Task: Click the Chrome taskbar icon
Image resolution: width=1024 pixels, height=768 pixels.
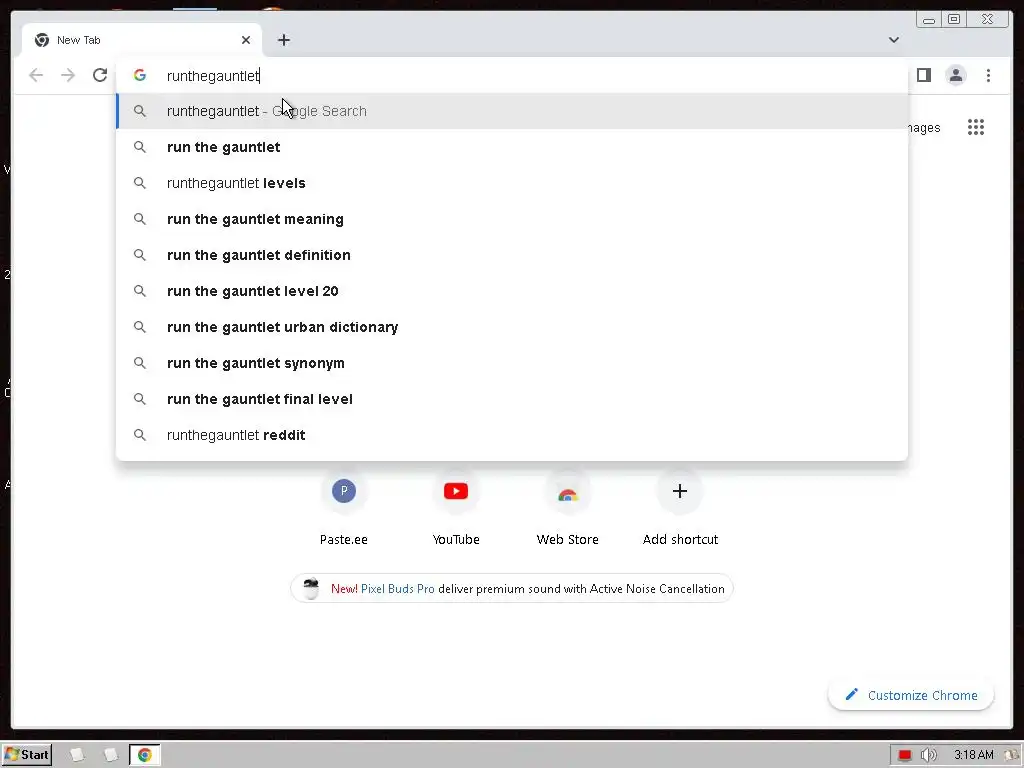Action: click(x=144, y=755)
